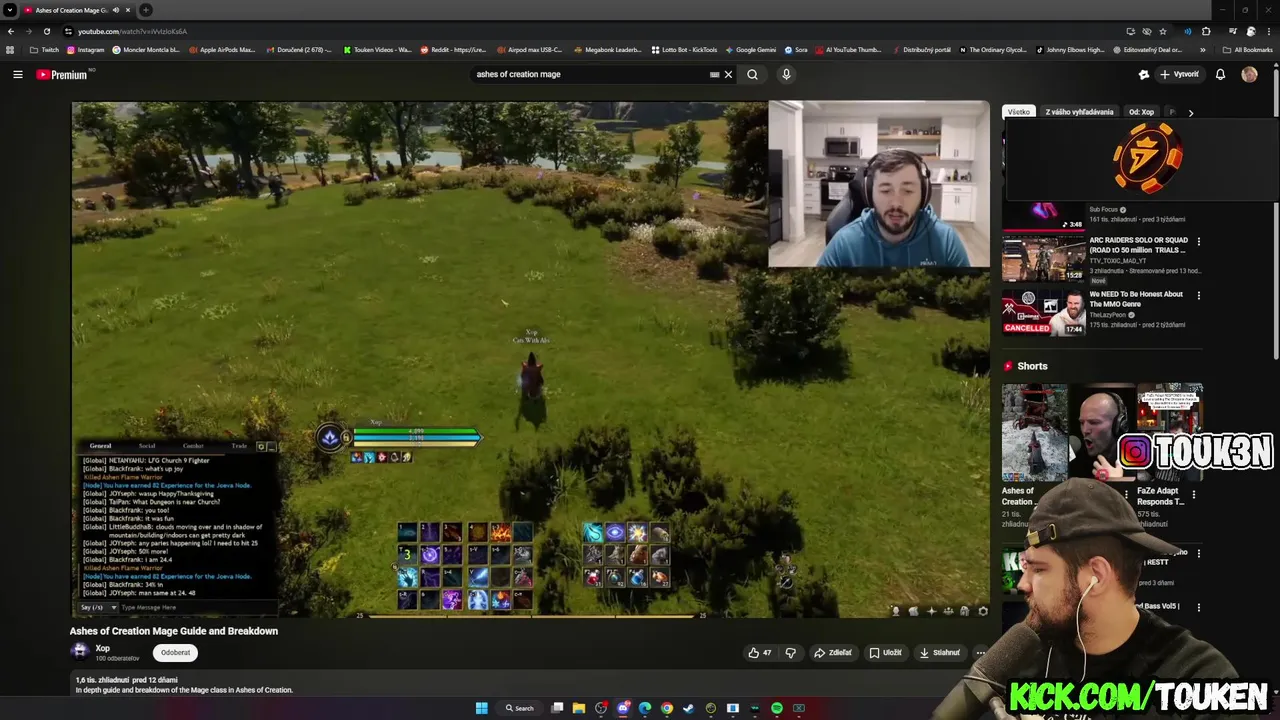Go back with the browser back arrow

click(x=10, y=31)
